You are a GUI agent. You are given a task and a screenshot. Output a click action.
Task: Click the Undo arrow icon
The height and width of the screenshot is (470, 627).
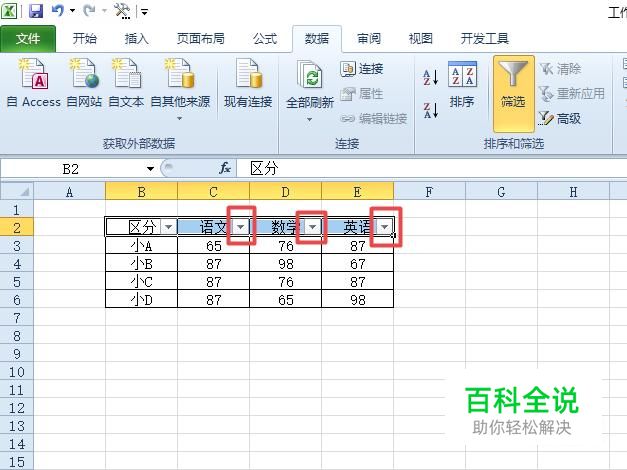pos(58,11)
